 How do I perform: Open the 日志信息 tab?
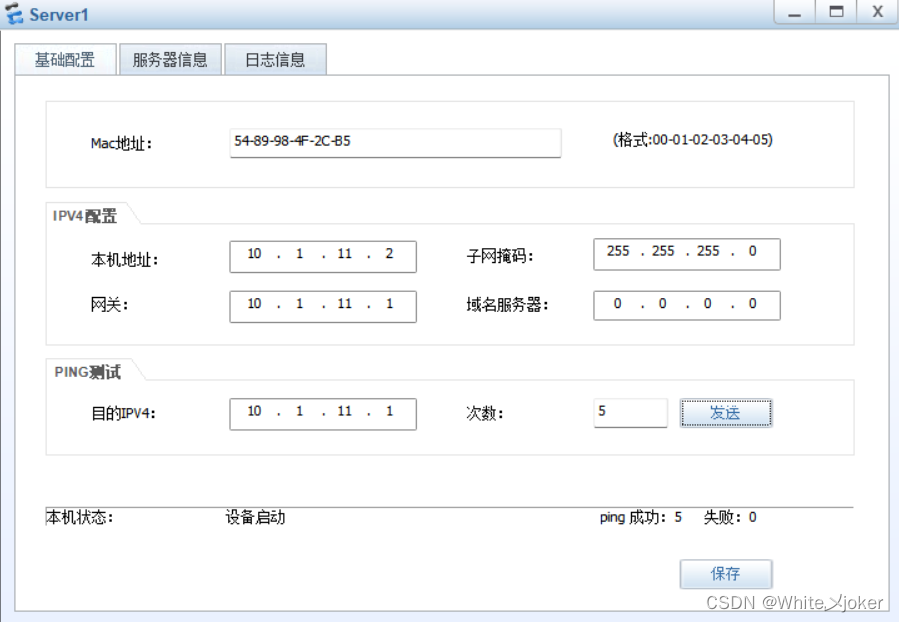(275, 60)
